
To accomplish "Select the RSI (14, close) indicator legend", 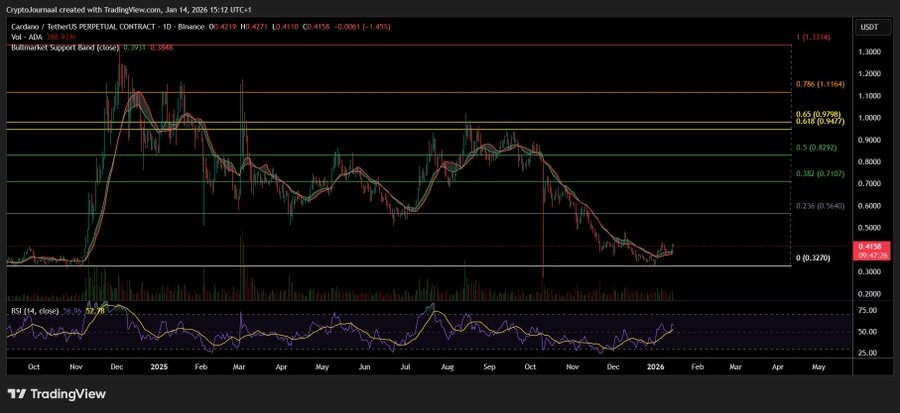I will [x=33, y=310].
